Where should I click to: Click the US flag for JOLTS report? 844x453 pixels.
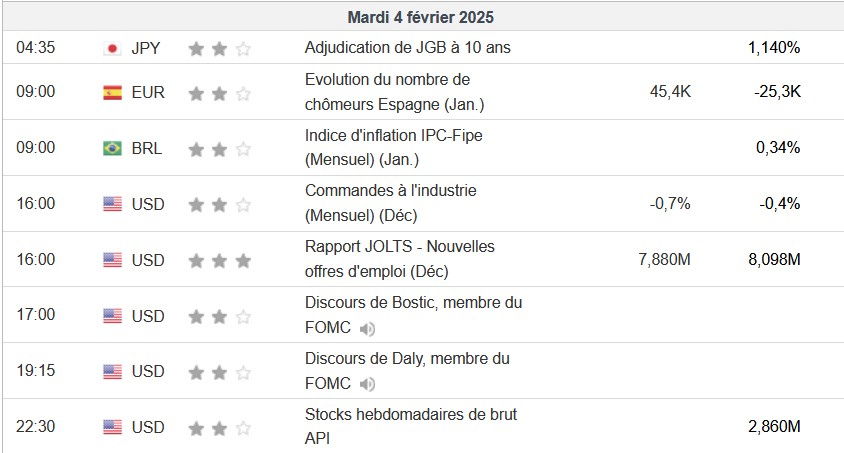point(112,260)
